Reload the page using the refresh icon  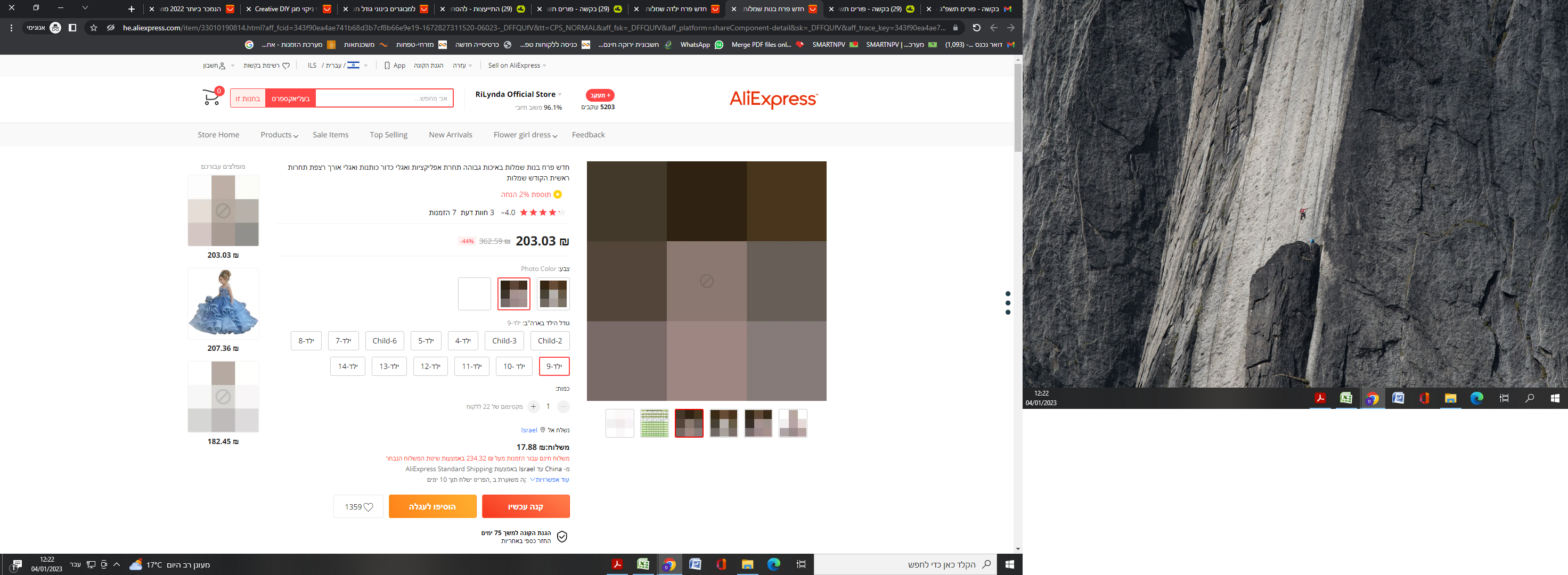(x=976, y=28)
